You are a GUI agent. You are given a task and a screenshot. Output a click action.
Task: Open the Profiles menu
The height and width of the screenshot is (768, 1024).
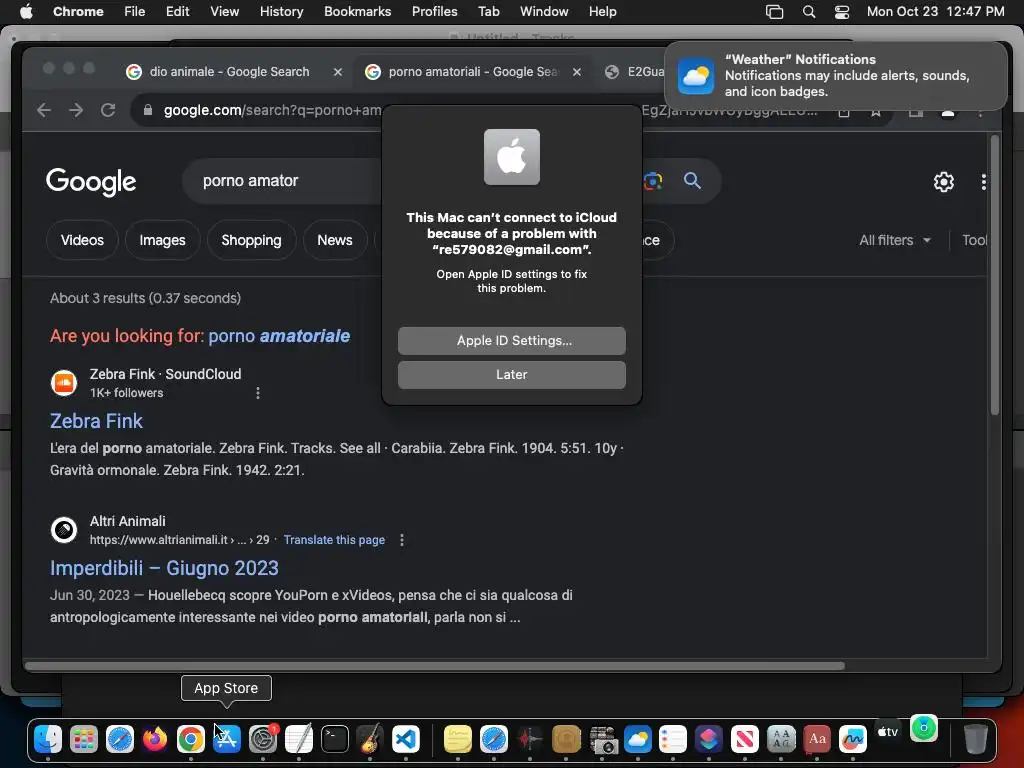(434, 12)
